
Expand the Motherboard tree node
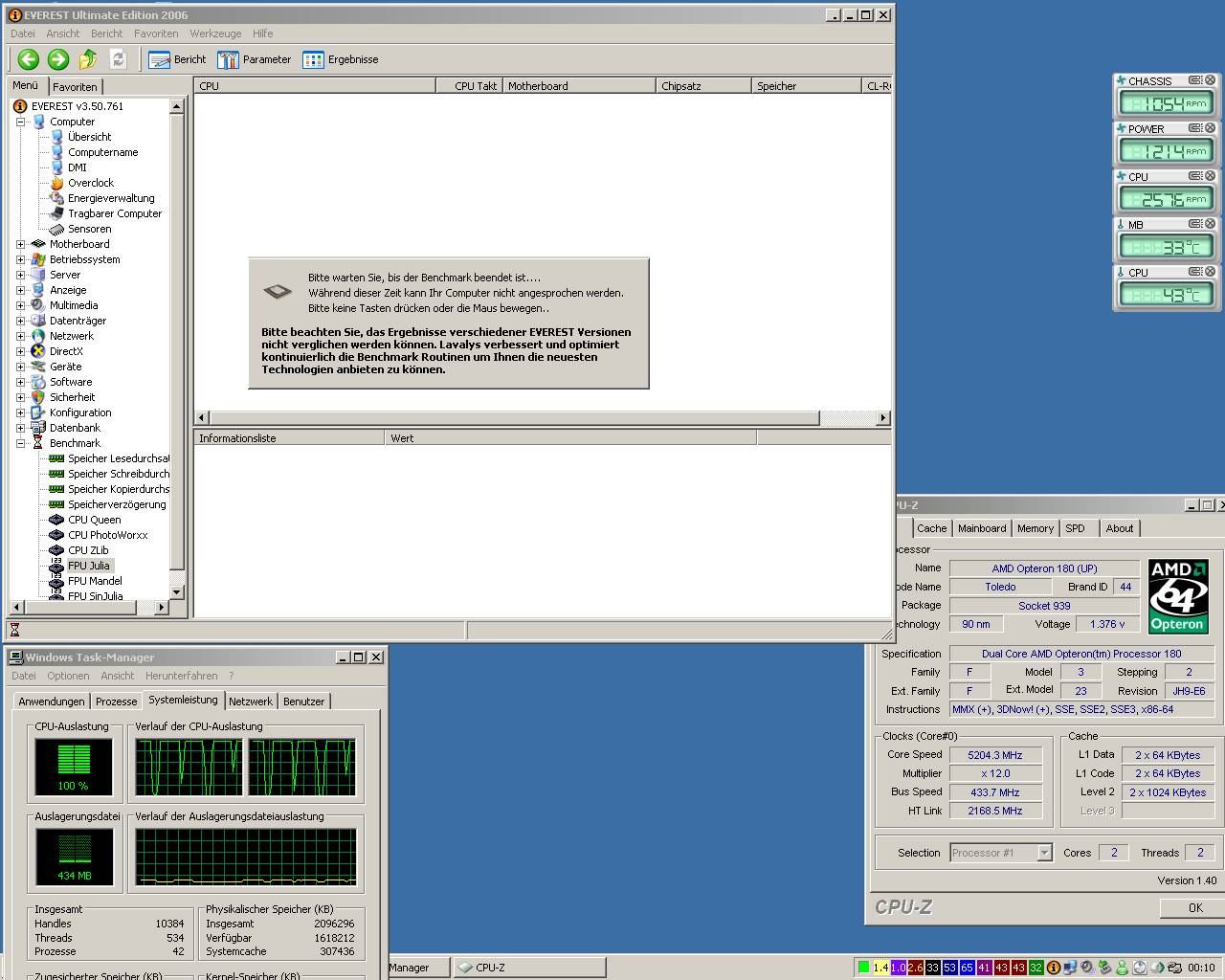(20, 244)
